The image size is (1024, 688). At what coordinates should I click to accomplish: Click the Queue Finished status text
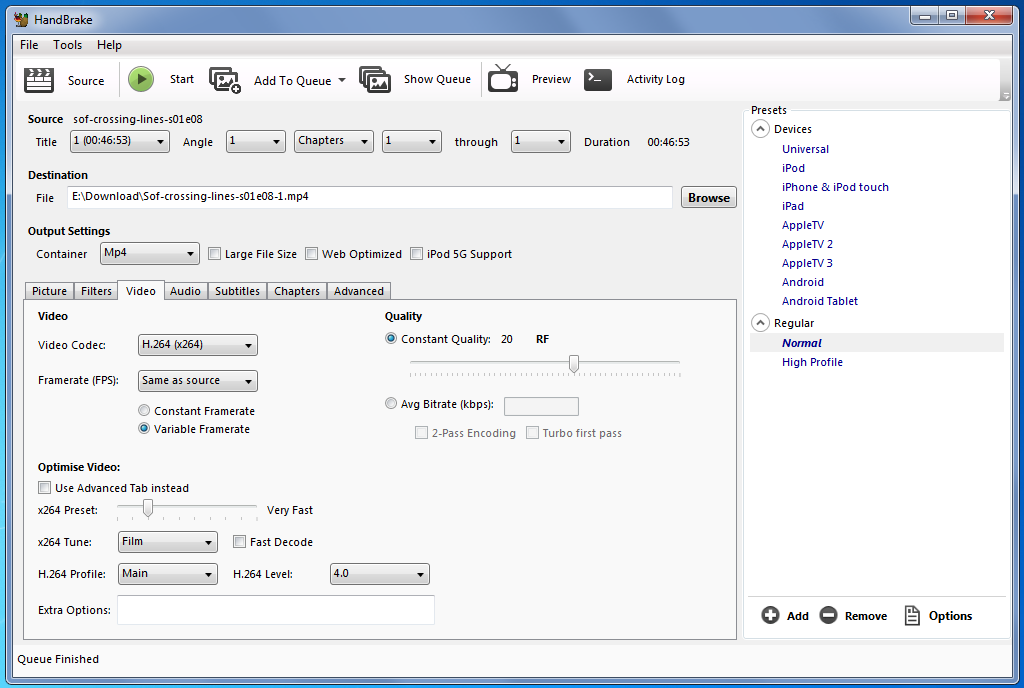[x=58, y=659]
